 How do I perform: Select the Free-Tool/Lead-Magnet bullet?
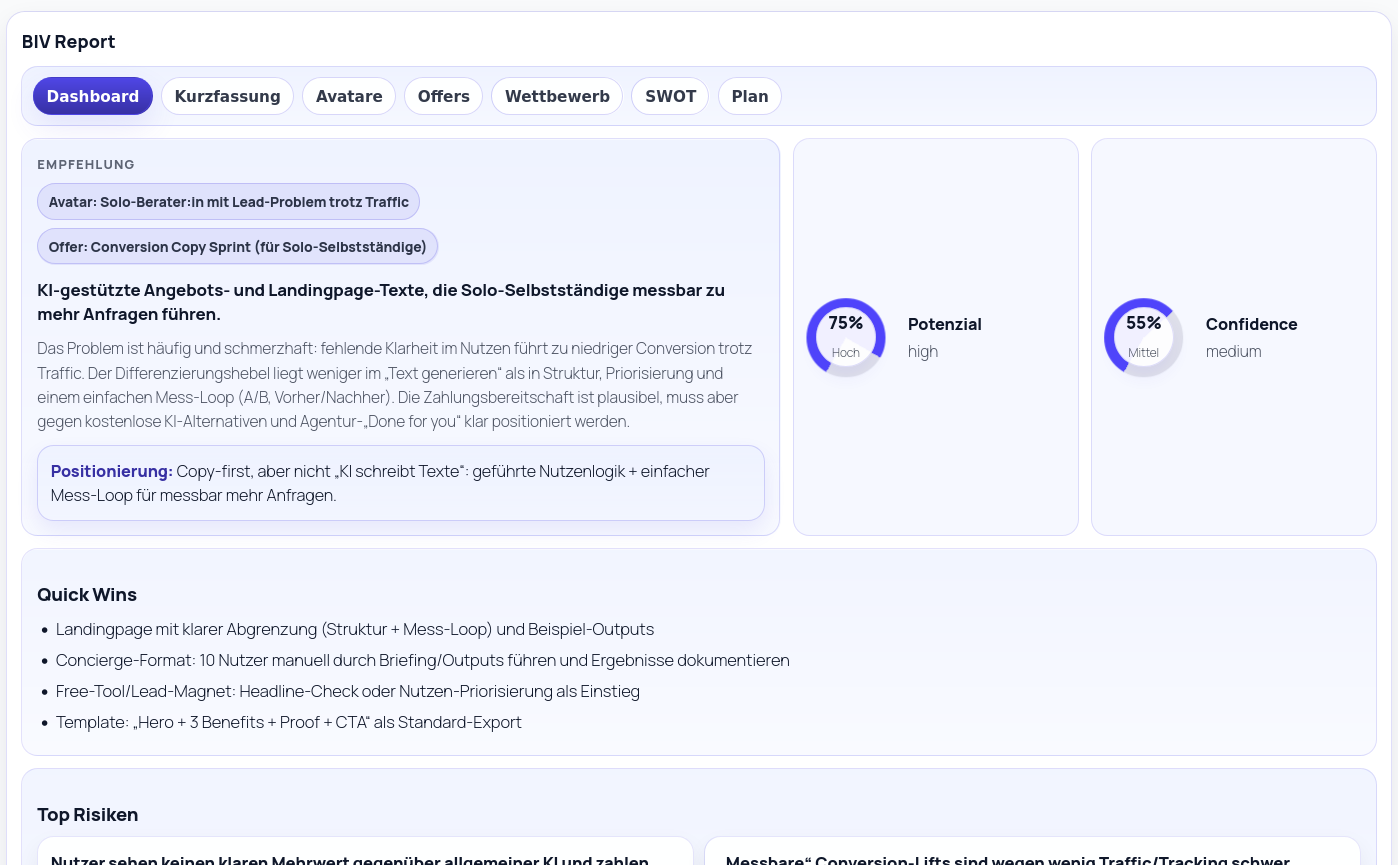coord(348,691)
